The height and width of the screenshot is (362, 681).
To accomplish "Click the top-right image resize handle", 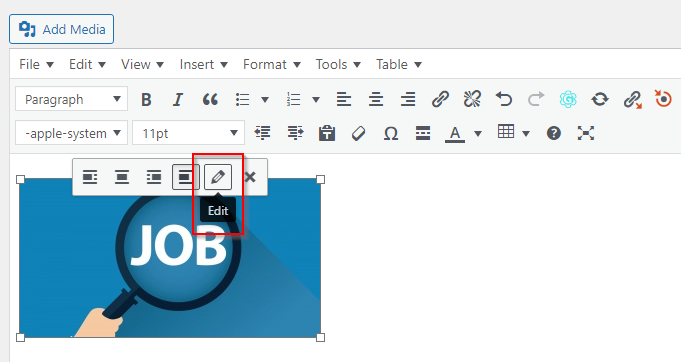I will coord(321,179).
